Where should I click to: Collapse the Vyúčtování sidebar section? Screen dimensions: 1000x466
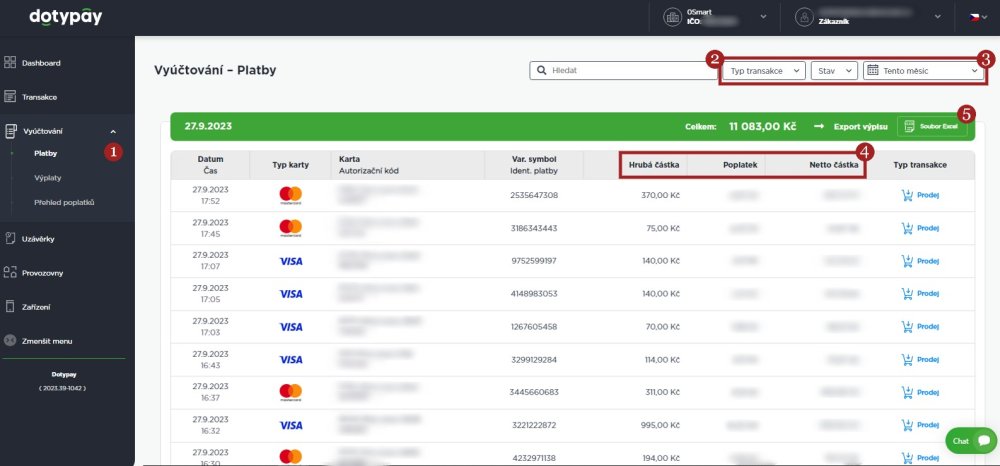click(113, 131)
